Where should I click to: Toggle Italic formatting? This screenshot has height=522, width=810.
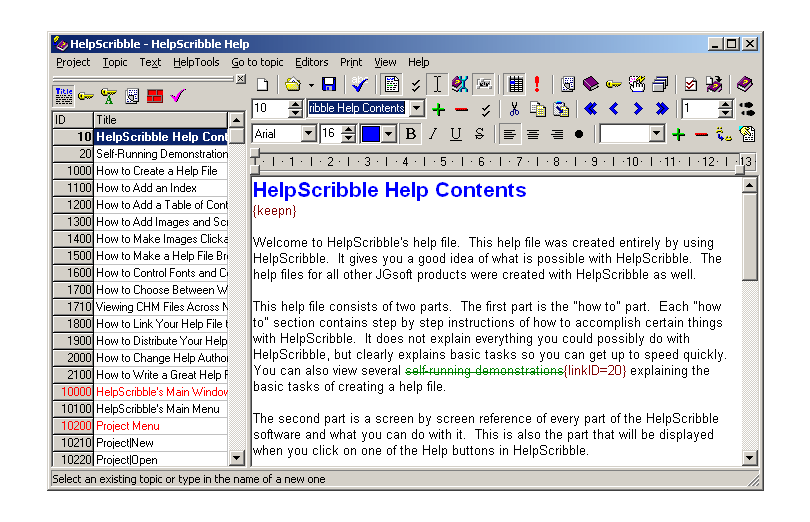[433, 134]
